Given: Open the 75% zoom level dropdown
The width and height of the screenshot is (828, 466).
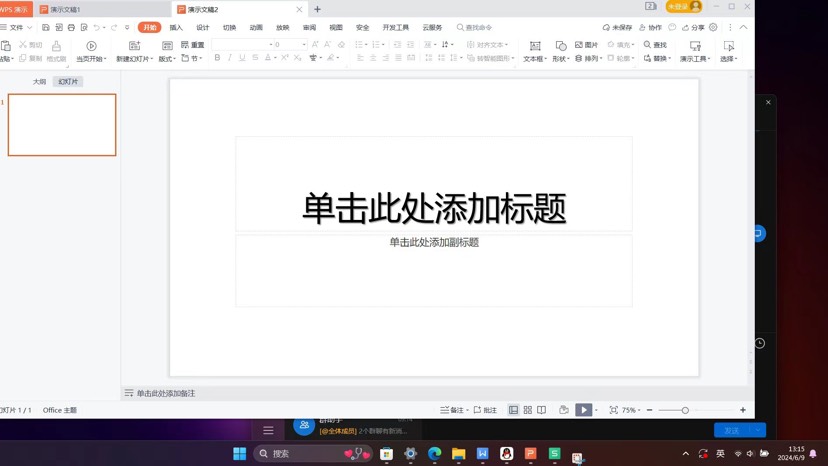Looking at the screenshot, I should pos(631,410).
